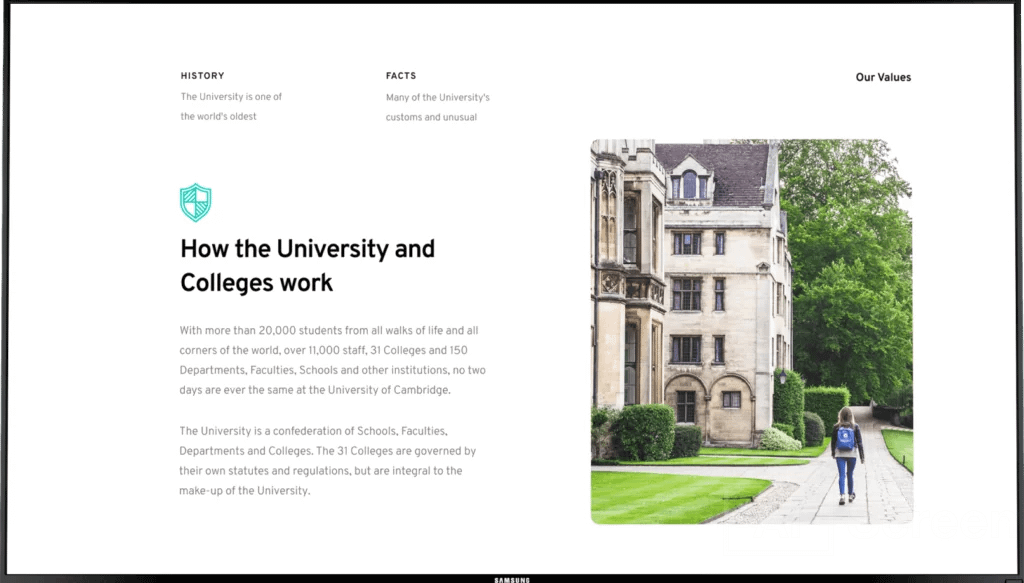Click the paragraph starting 'The University is a confederation'

(328, 461)
